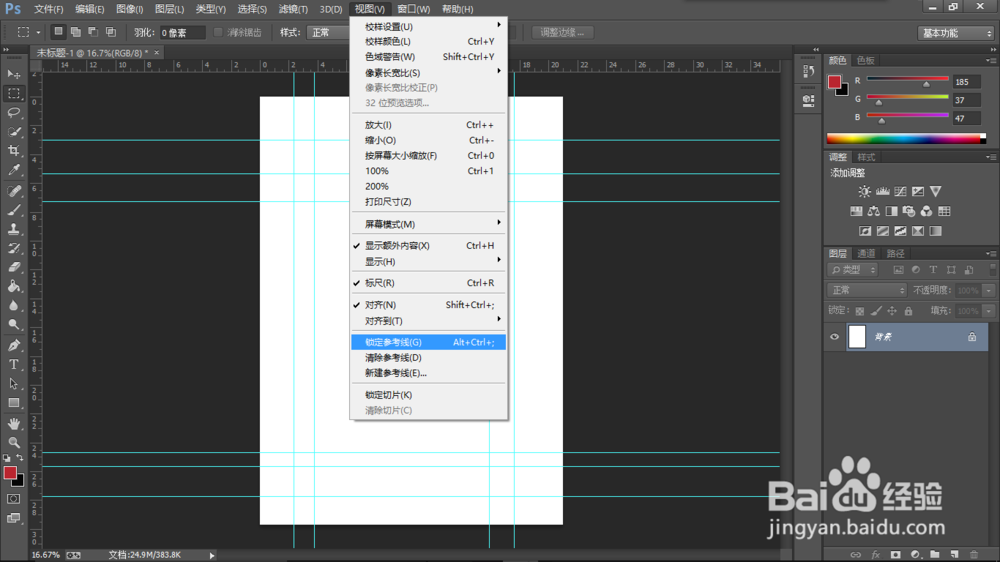Open layer filter 类型 dropdown
Screen dimensions: 1000x562
tap(853, 270)
